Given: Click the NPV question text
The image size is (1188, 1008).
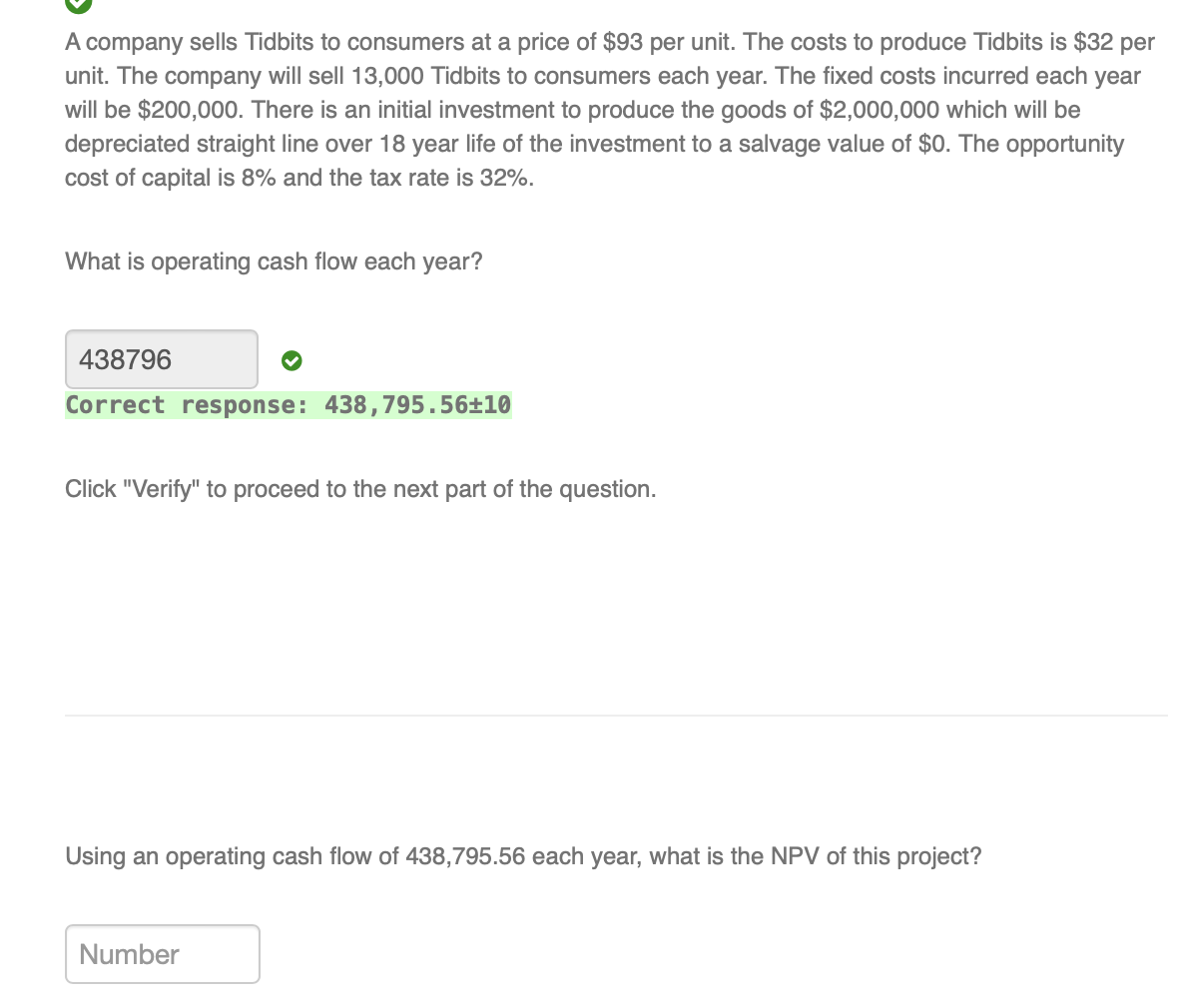Looking at the screenshot, I should (523, 855).
